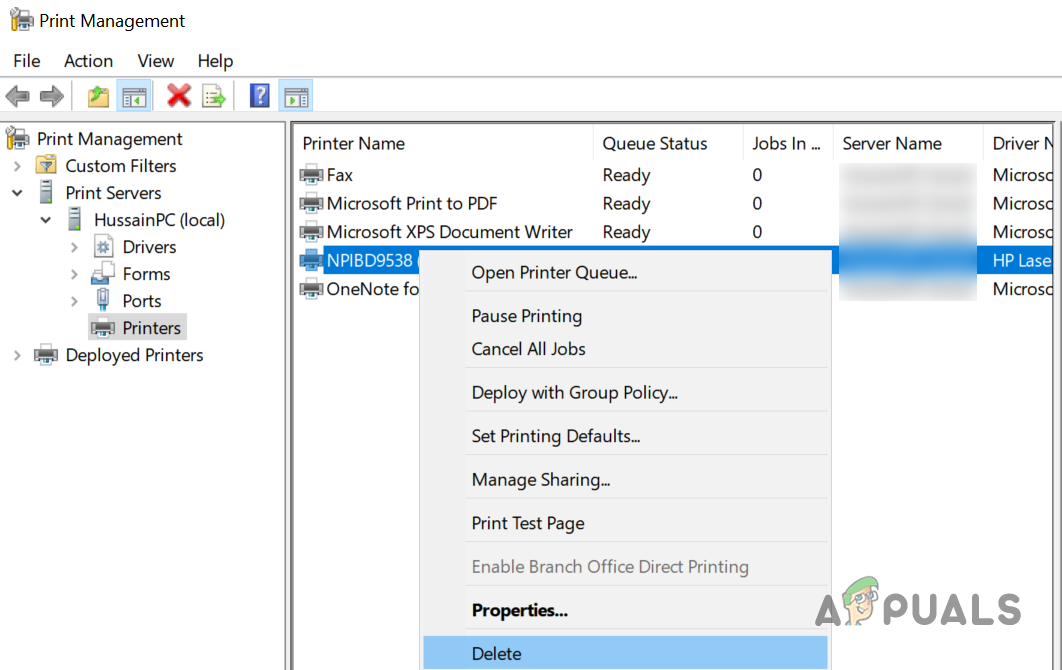This screenshot has width=1062, height=670.
Task: Select the Ports tree item label
Action: coord(142,301)
